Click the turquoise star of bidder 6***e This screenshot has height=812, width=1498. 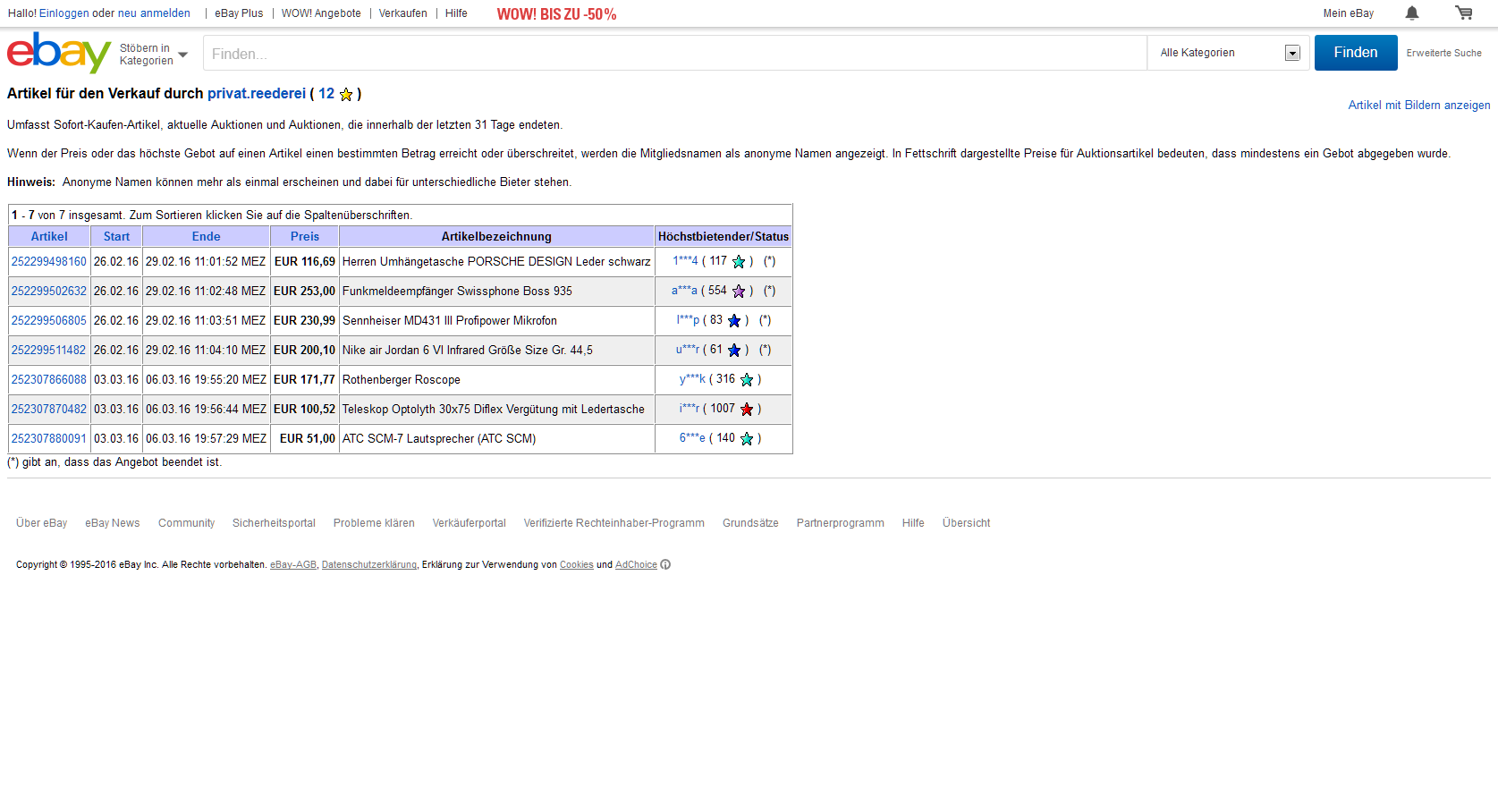pyautogui.click(x=747, y=439)
